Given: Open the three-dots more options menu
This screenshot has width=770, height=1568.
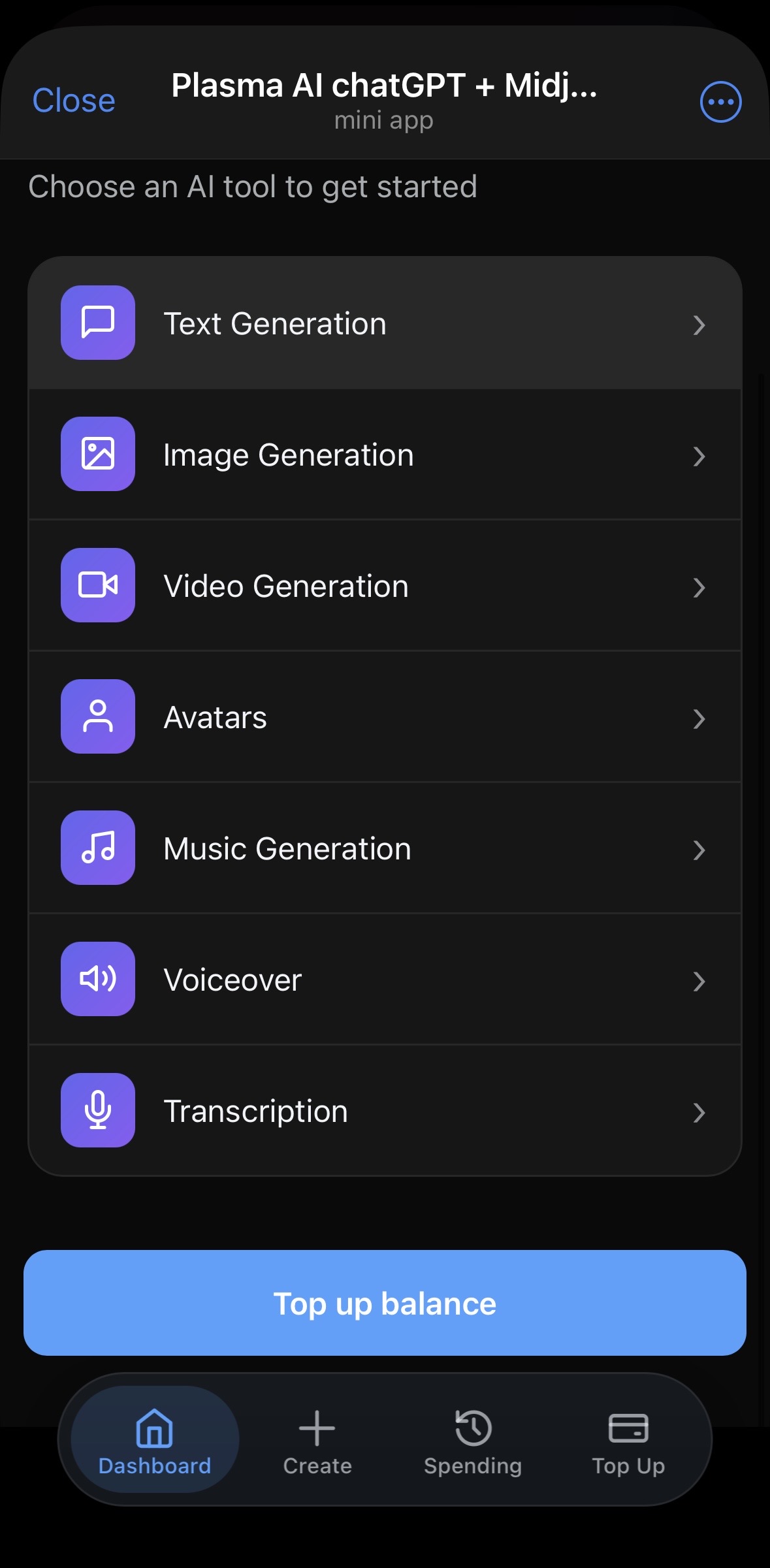Looking at the screenshot, I should 720,102.
